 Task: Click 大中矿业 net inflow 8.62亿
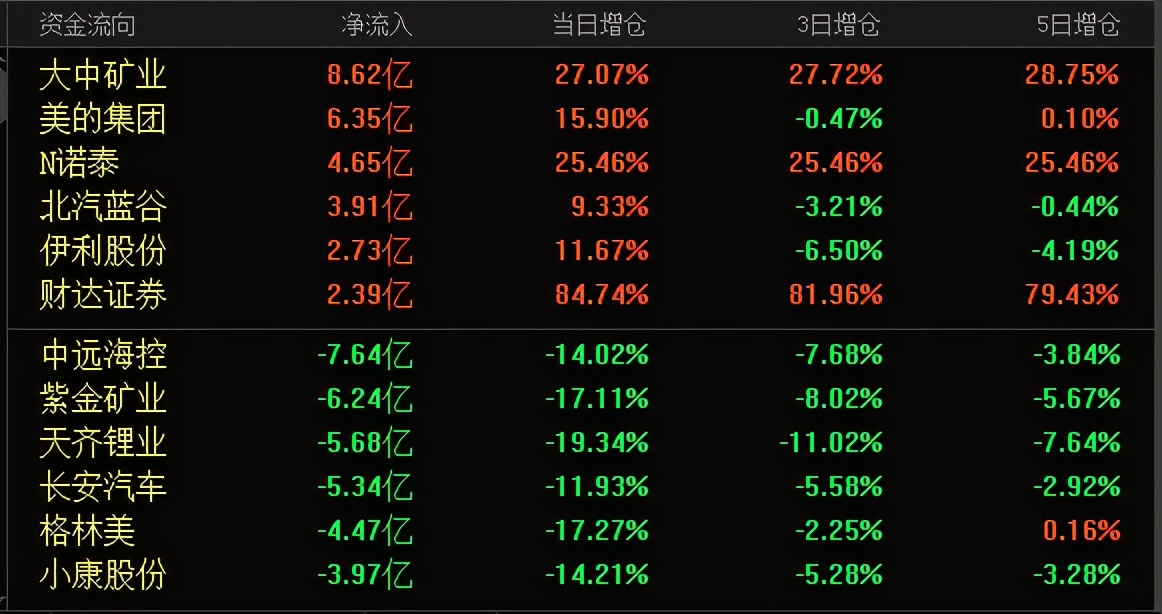pyautogui.click(x=369, y=75)
